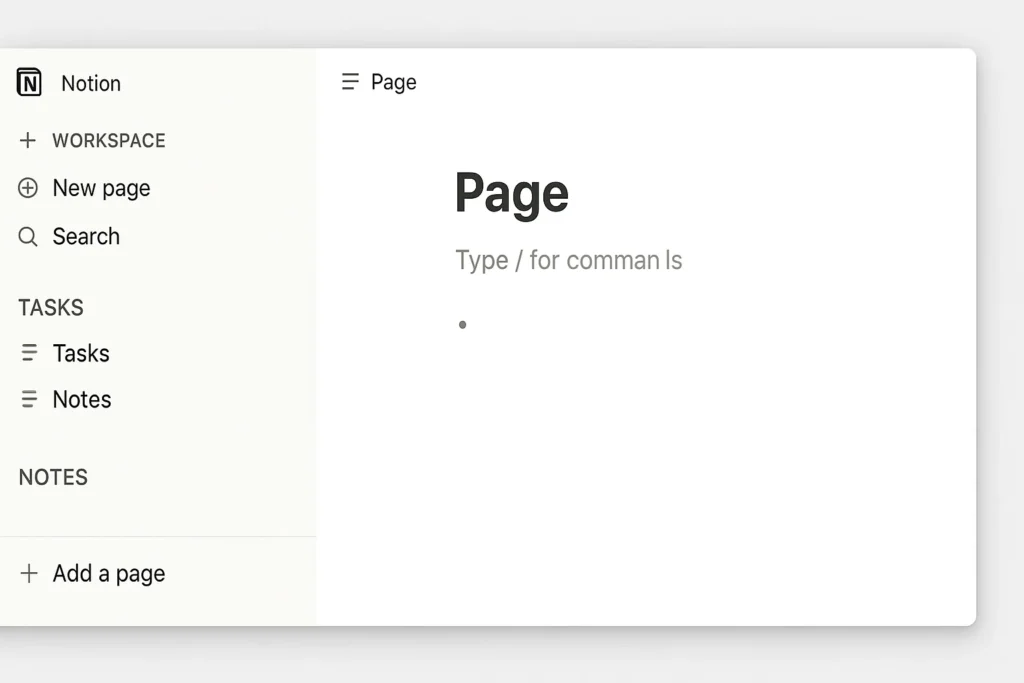Click the plus icon beside WORKSPACE
The image size is (1024, 683).
(x=28, y=141)
